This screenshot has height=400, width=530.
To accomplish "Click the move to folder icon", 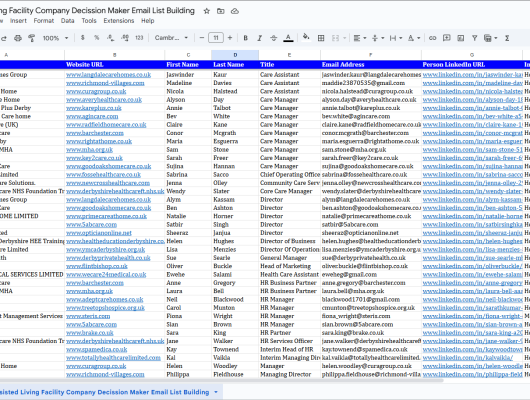I will point(221,11).
